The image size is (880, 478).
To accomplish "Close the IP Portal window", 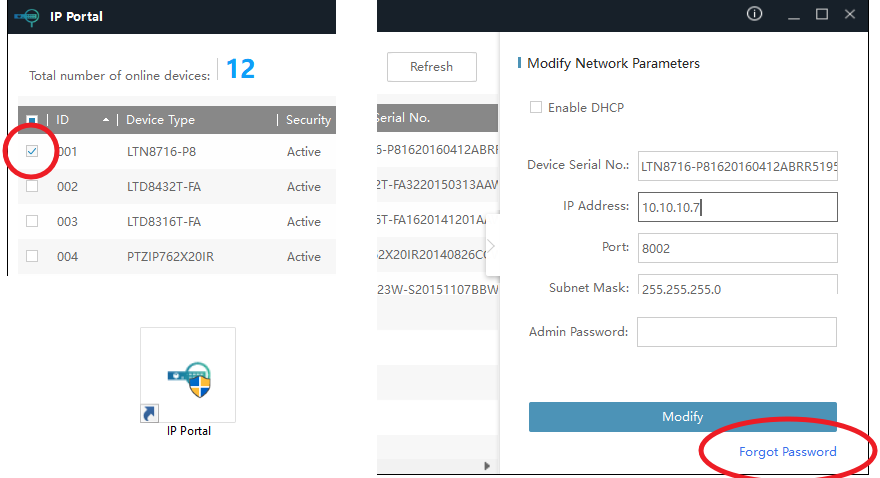I will pyautogui.click(x=850, y=14).
